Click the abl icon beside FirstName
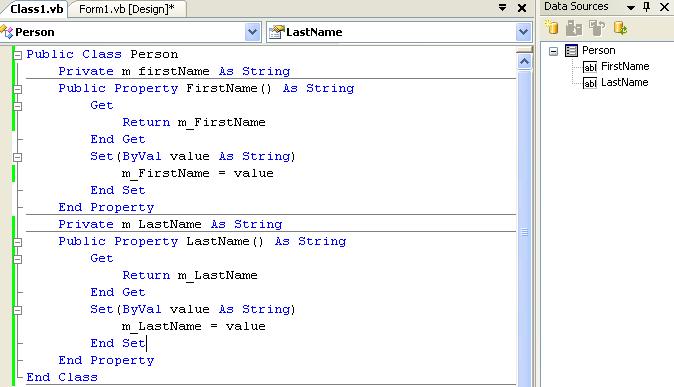 coord(590,67)
